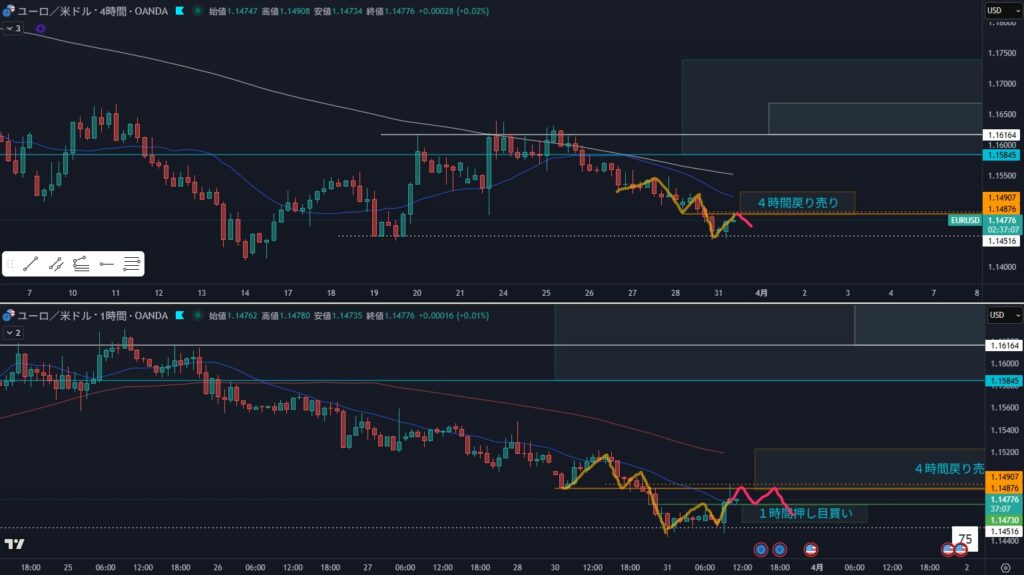Click the 1.15845 cyan price label on upper chart
Viewport: 1024px width, 575px height.
click(x=1001, y=155)
